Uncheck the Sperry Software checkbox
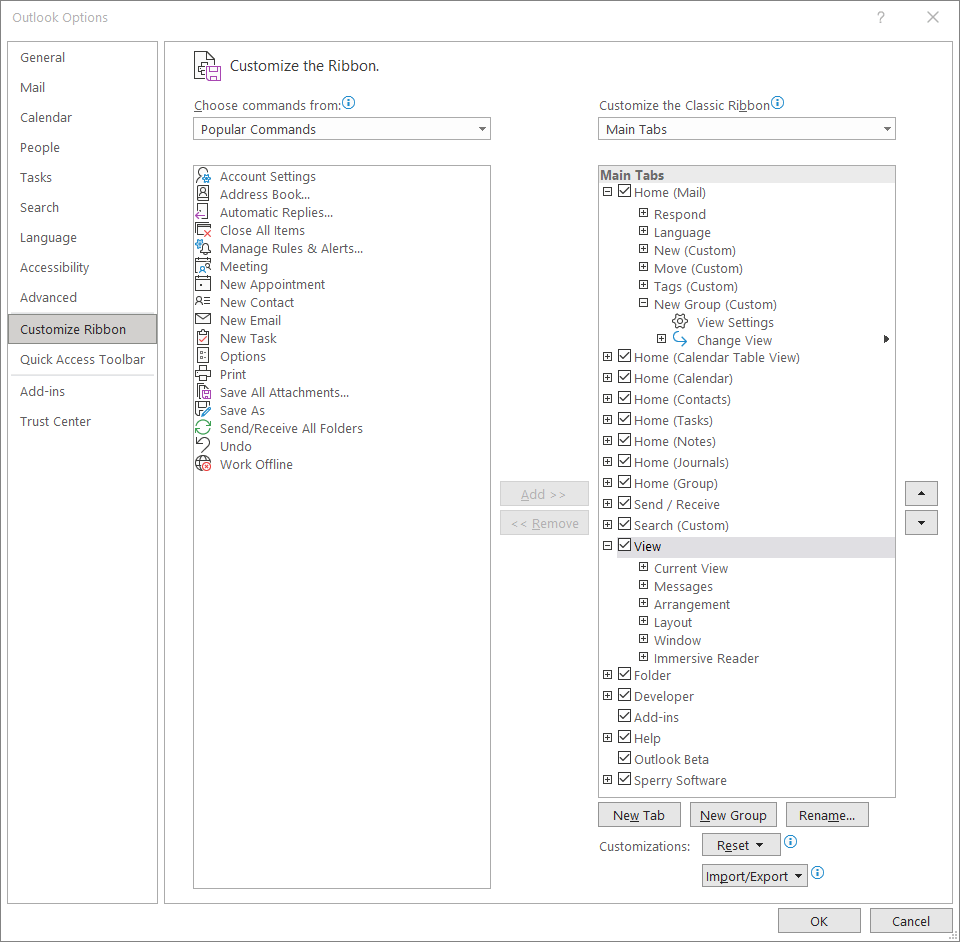 [x=624, y=779]
